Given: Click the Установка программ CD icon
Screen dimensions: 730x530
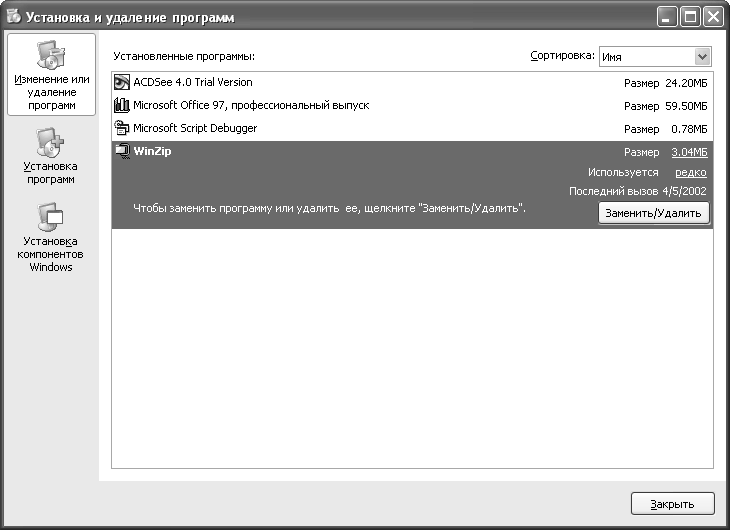Looking at the screenshot, I should pyautogui.click(x=50, y=143).
